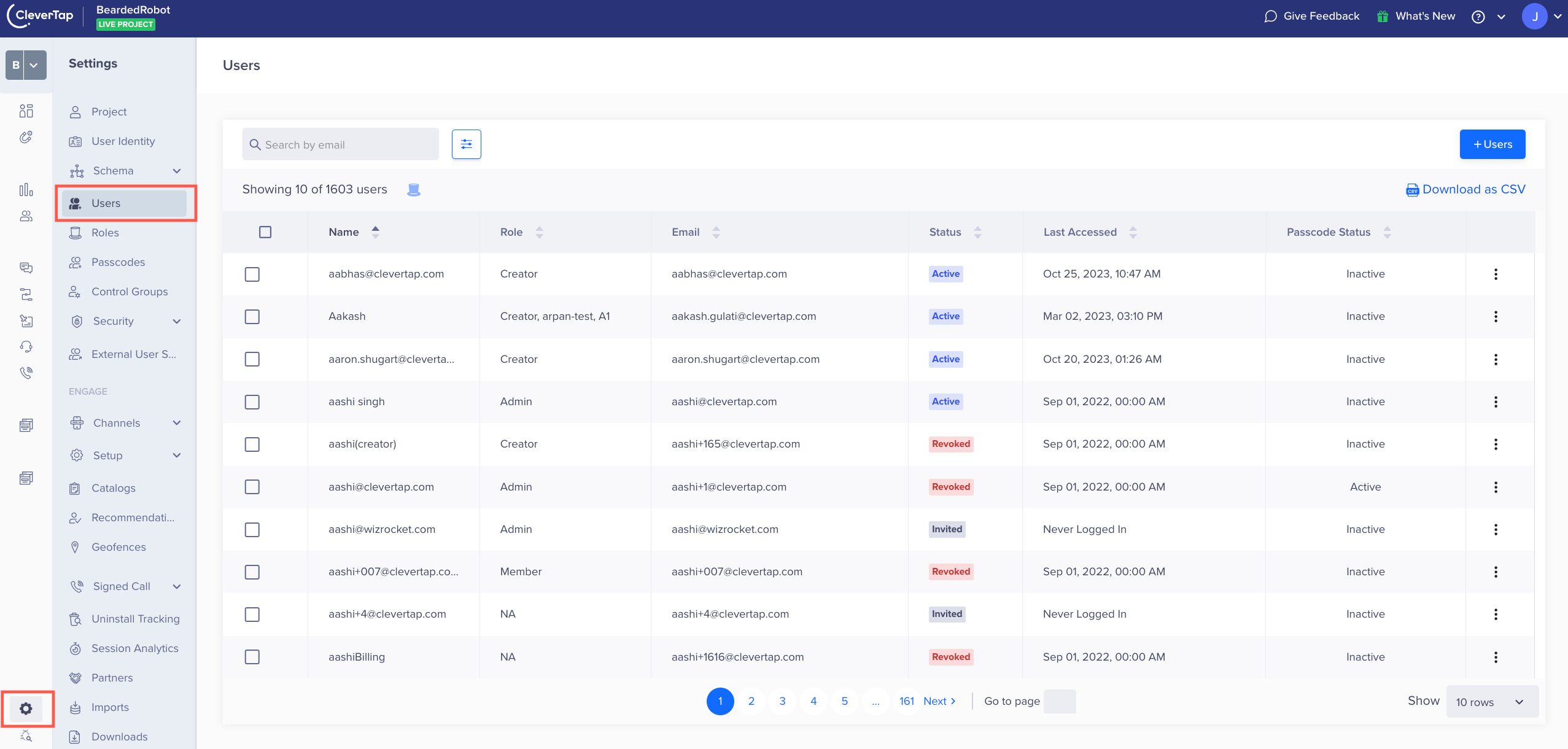Image resolution: width=1568 pixels, height=749 pixels.
Task: Sort table by Status column arrows
Action: coord(977,232)
